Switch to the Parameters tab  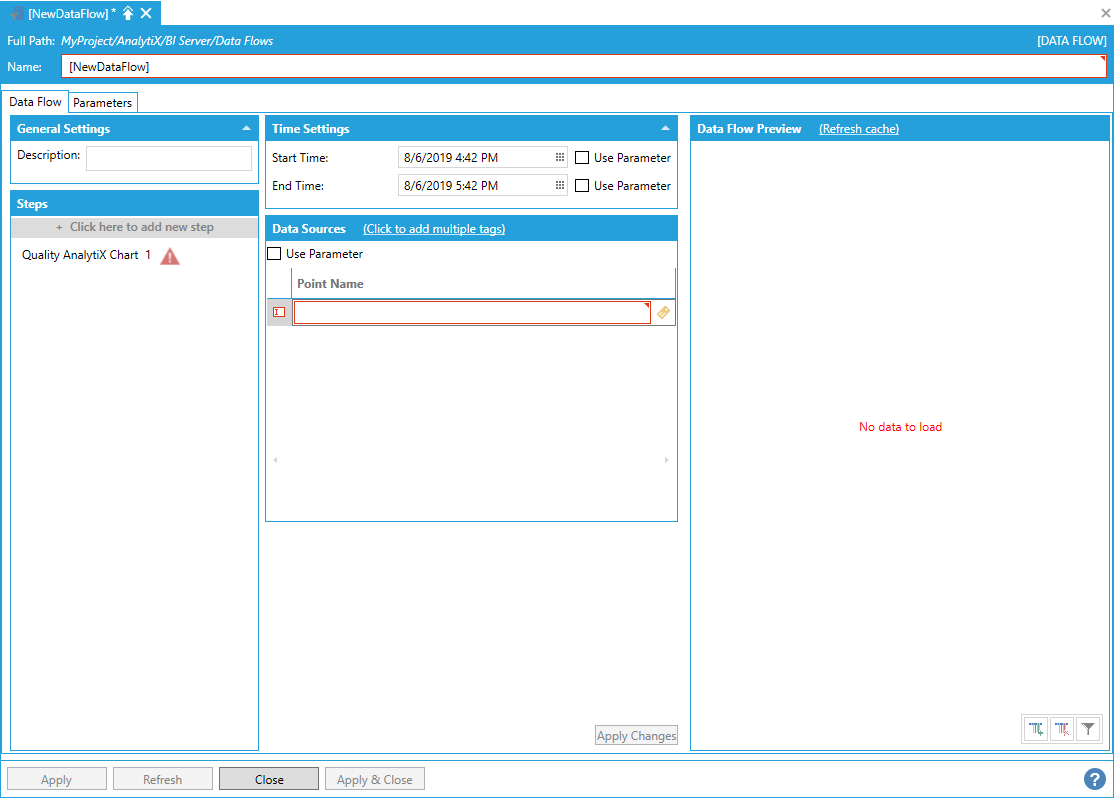coord(103,103)
